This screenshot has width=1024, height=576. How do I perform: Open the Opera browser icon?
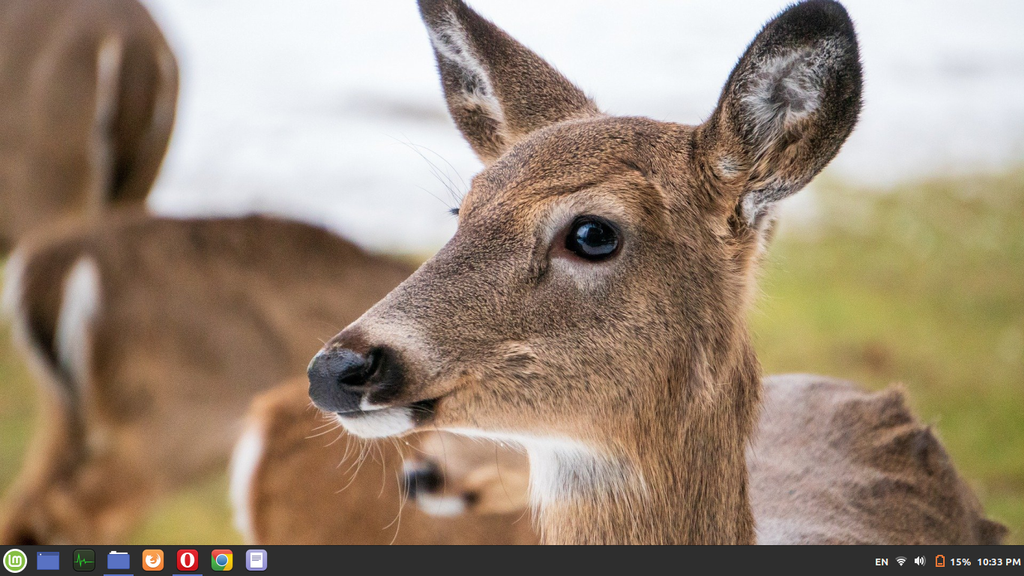187,560
